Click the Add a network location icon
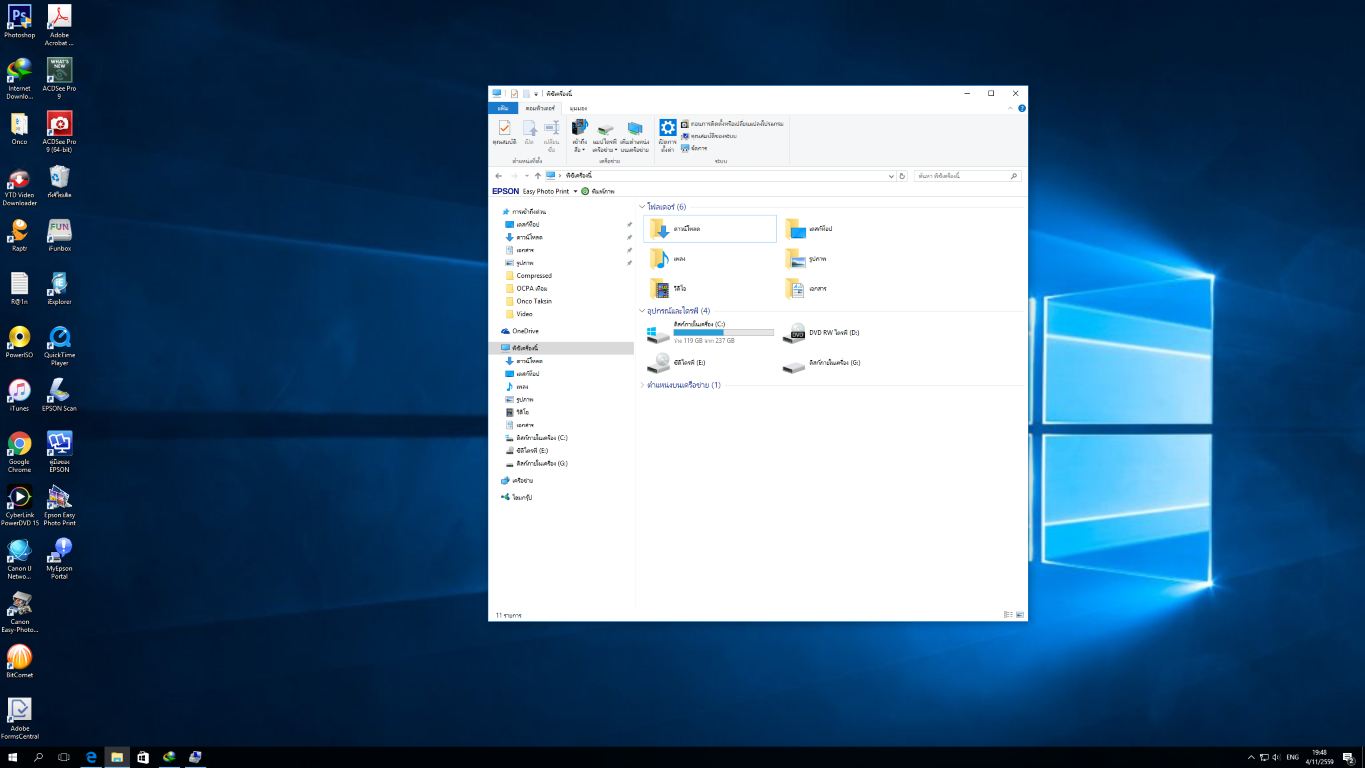The height and width of the screenshot is (768, 1365). [634, 130]
